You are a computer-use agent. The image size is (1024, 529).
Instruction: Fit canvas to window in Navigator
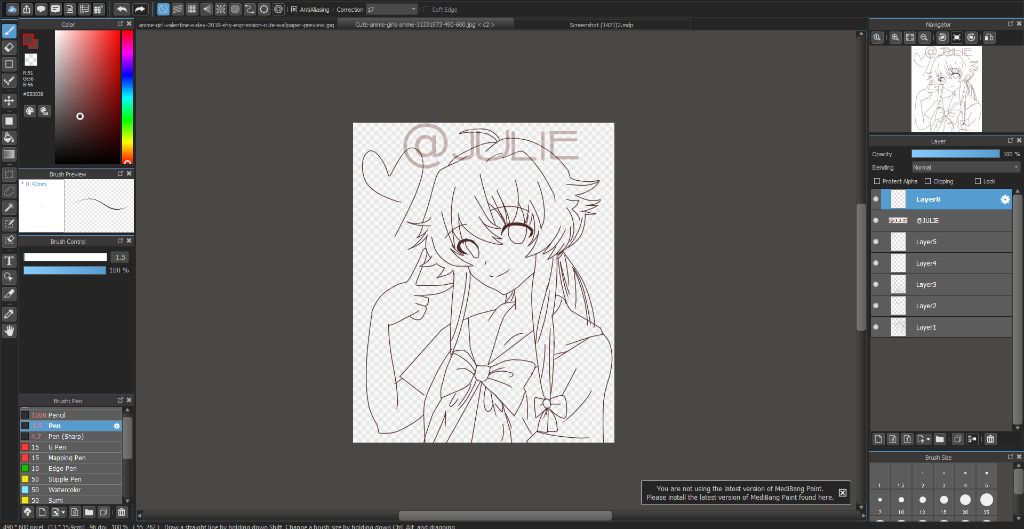coord(910,38)
